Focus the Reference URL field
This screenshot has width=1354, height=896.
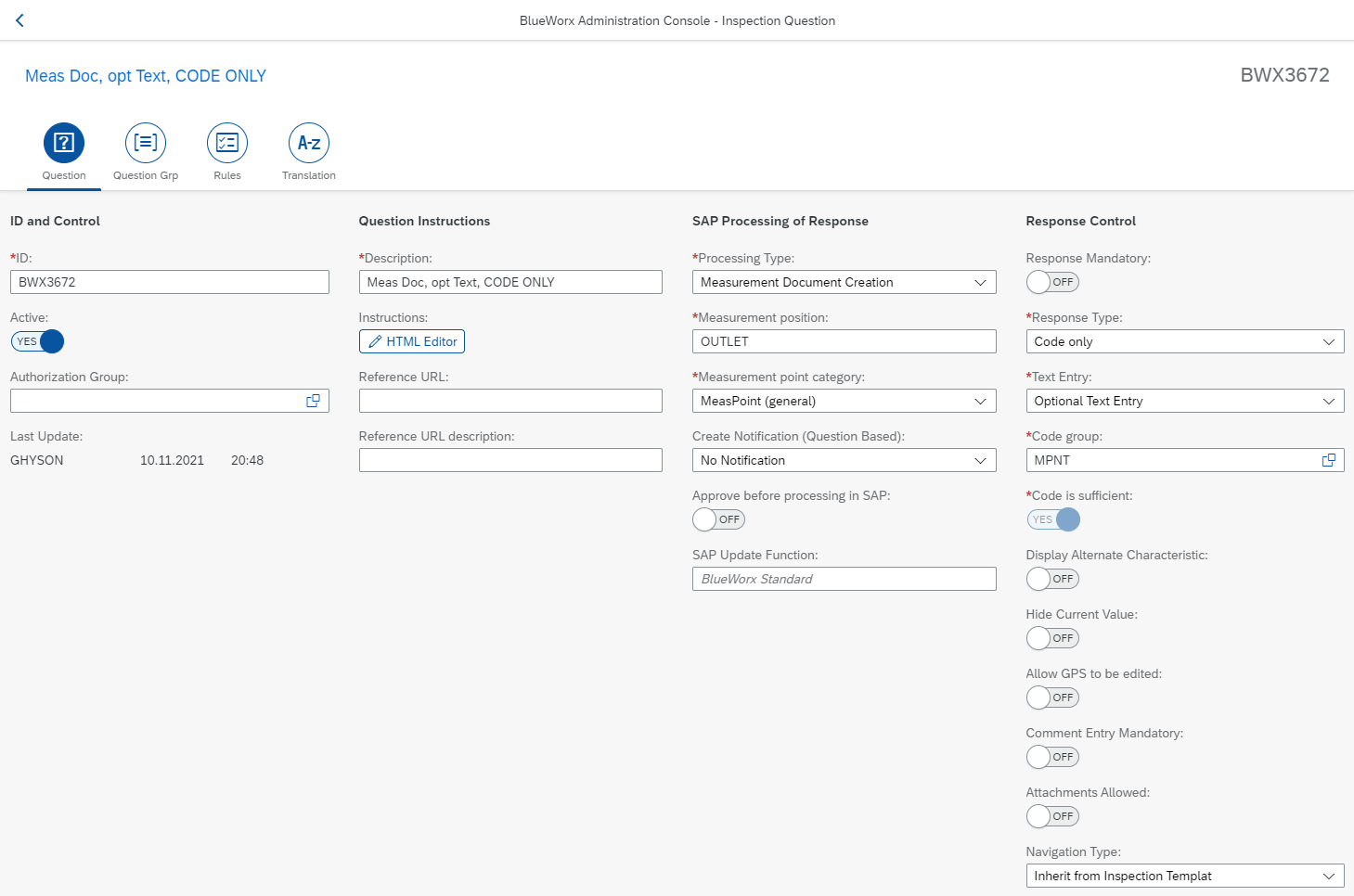coord(510,401)
